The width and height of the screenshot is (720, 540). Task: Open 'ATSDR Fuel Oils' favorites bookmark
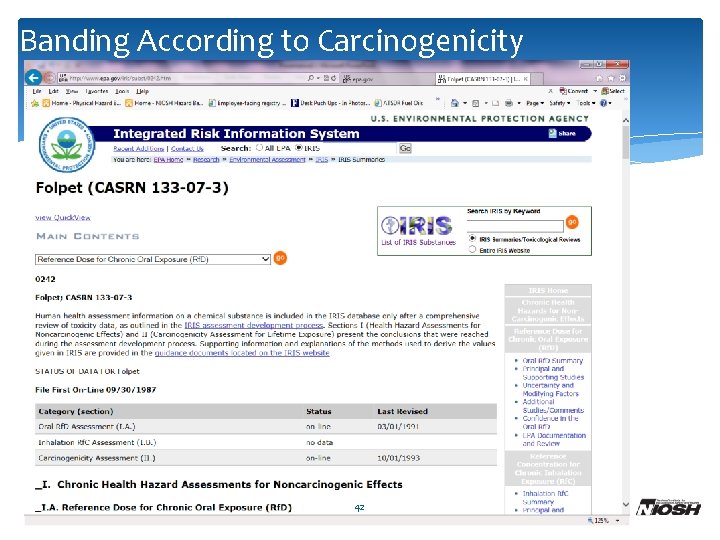pos(399,103)
